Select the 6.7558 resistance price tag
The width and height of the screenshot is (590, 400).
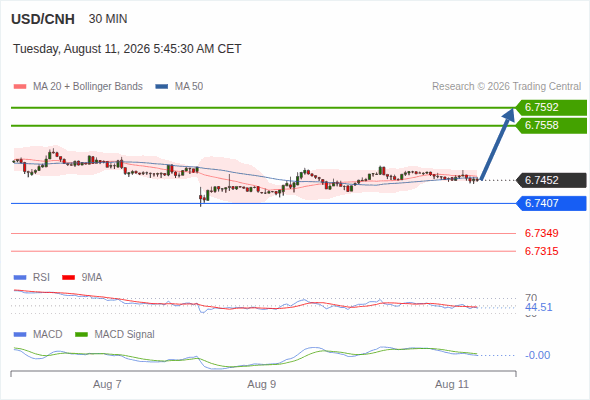click(551, 126)
